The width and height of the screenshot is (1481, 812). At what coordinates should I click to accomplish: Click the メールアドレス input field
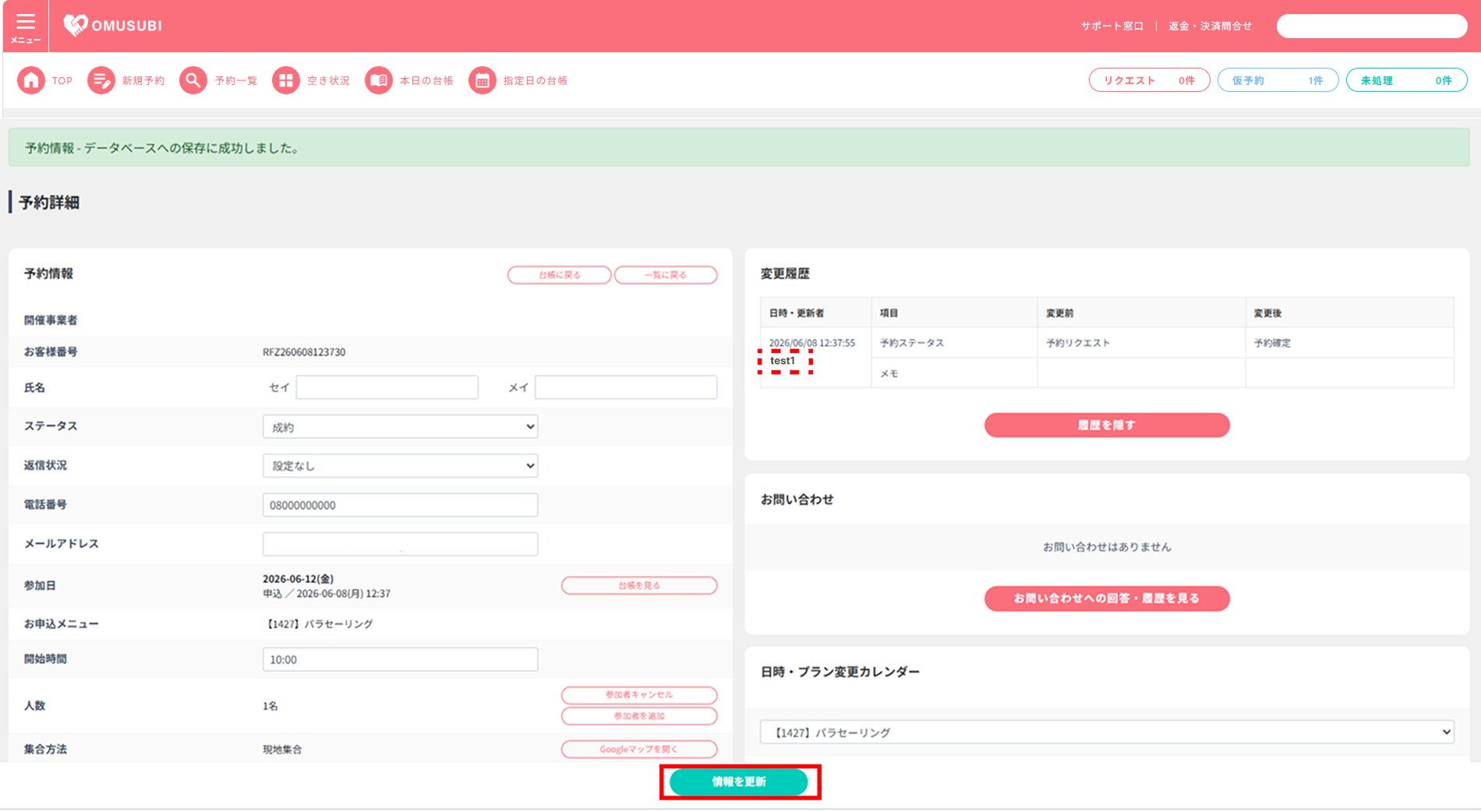coord(400,544)
